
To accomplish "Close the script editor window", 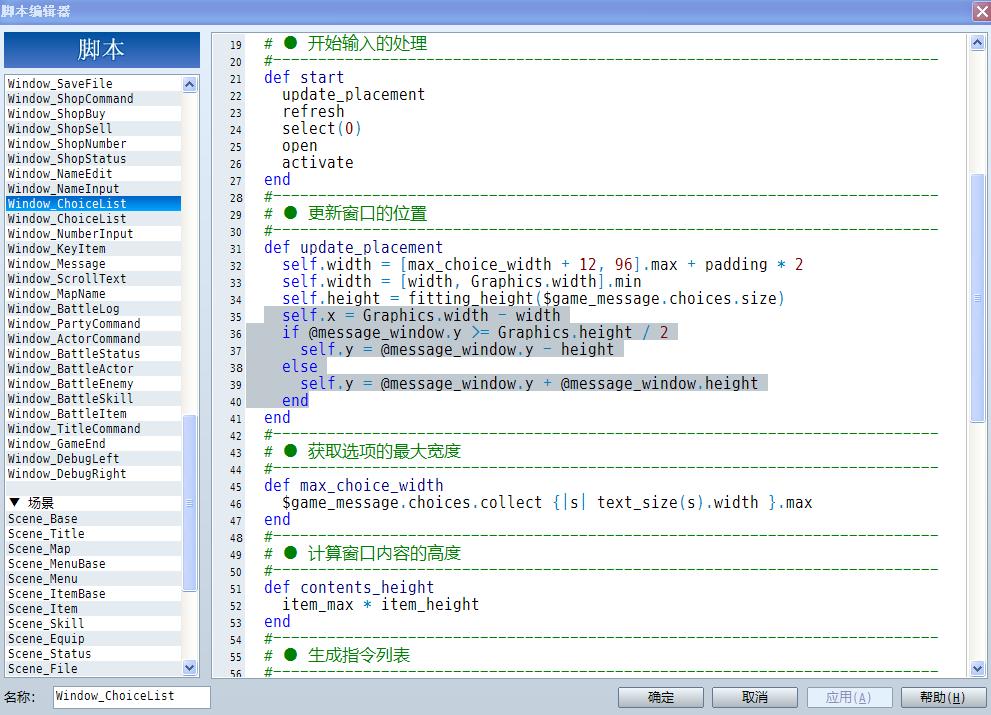I will [x=982, y=11].
